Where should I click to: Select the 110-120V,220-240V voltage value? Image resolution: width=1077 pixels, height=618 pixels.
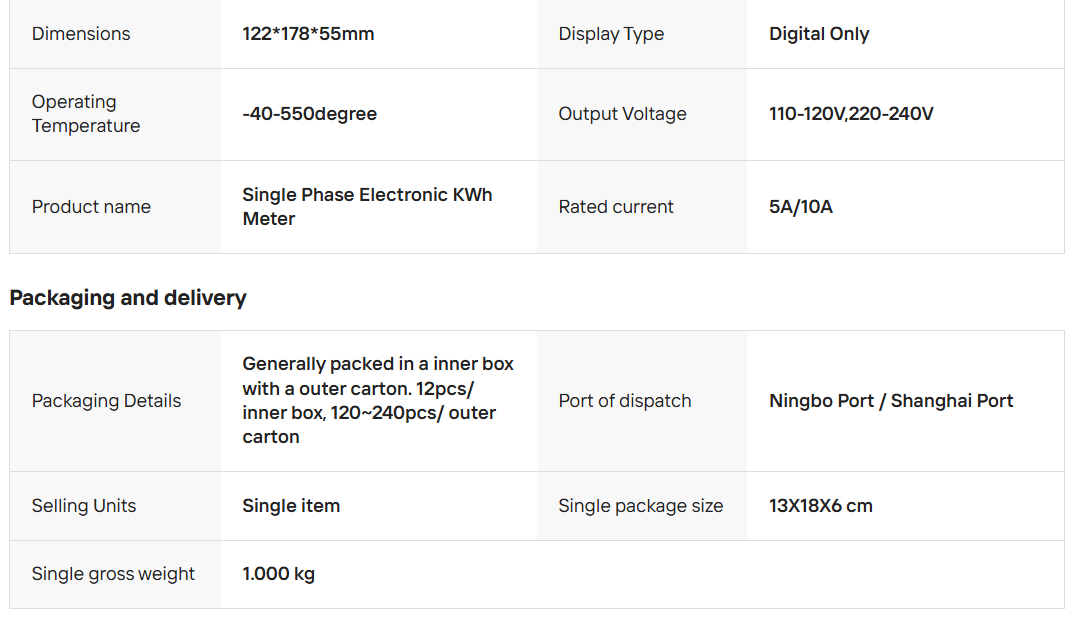(851, 114)
